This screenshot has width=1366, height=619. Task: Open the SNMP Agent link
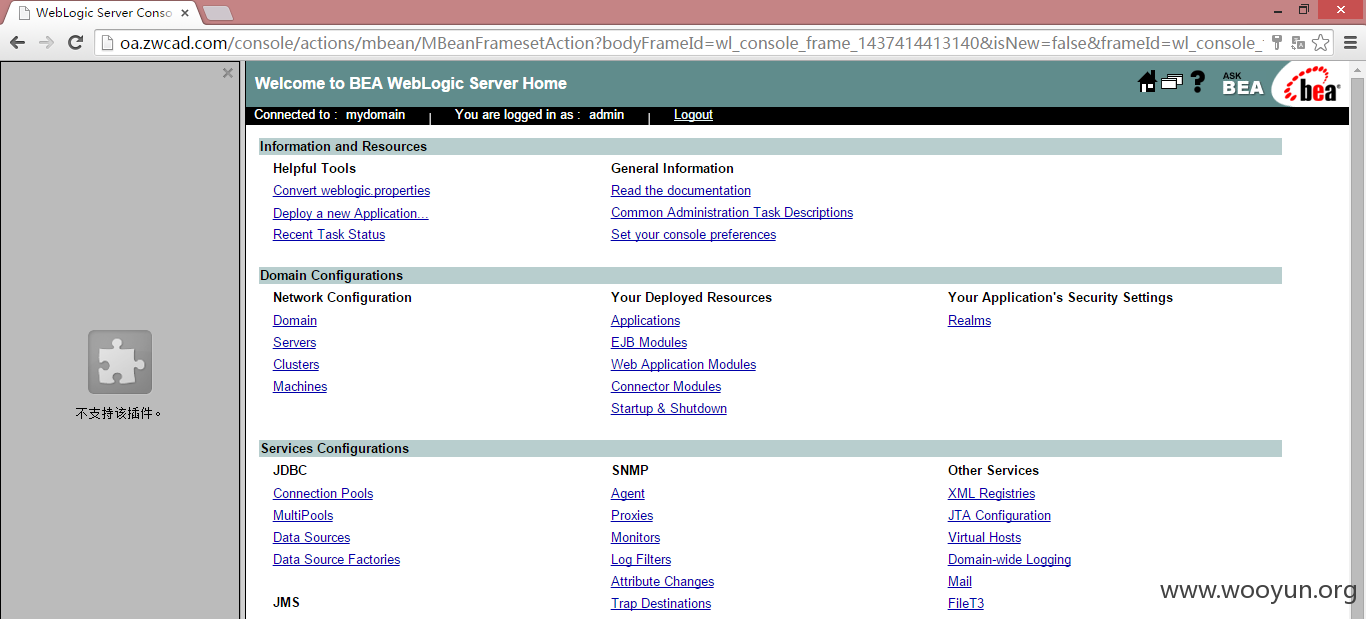tap(628, 493)
